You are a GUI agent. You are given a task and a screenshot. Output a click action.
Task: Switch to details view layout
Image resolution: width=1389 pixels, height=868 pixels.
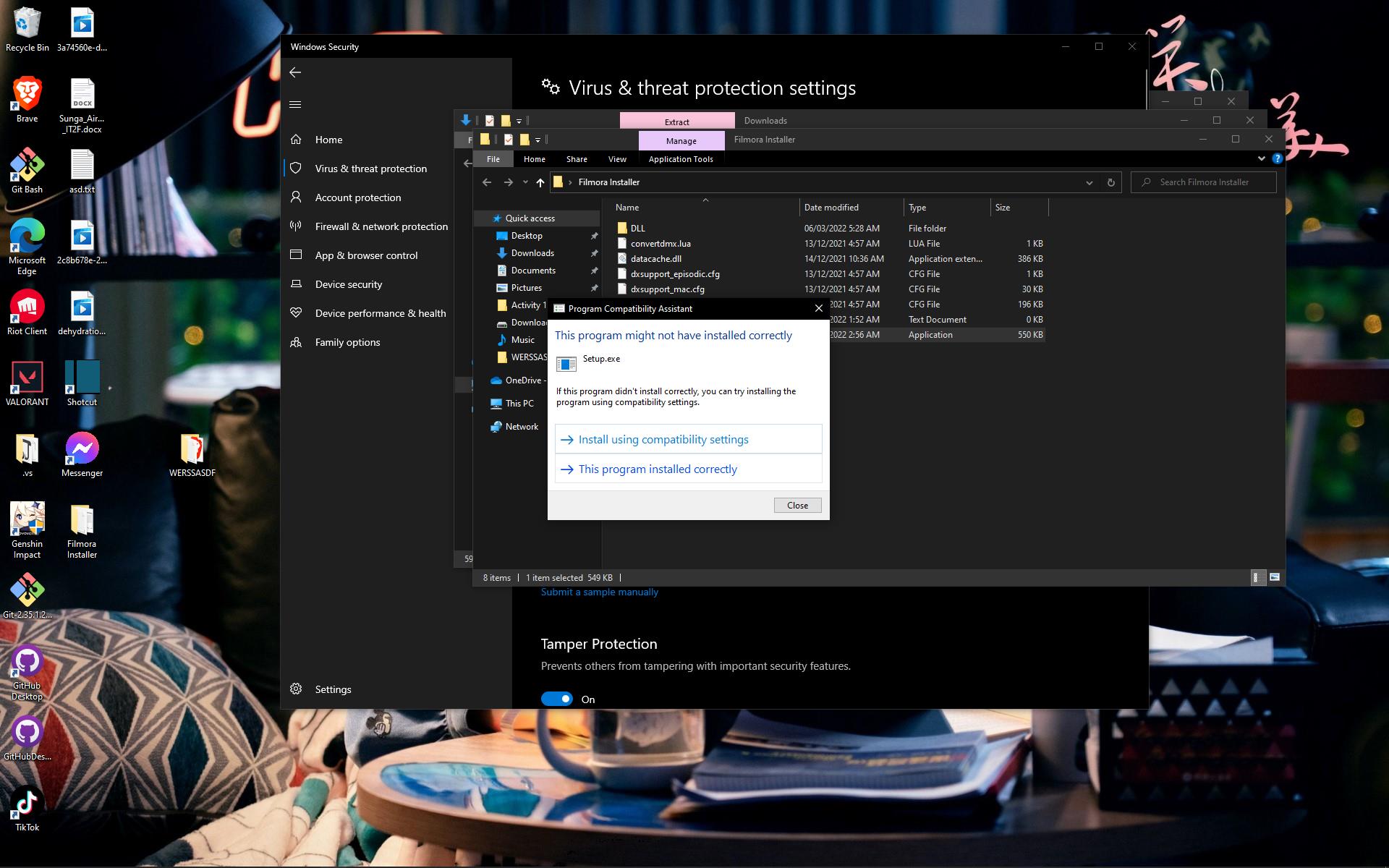(1257, 577)
